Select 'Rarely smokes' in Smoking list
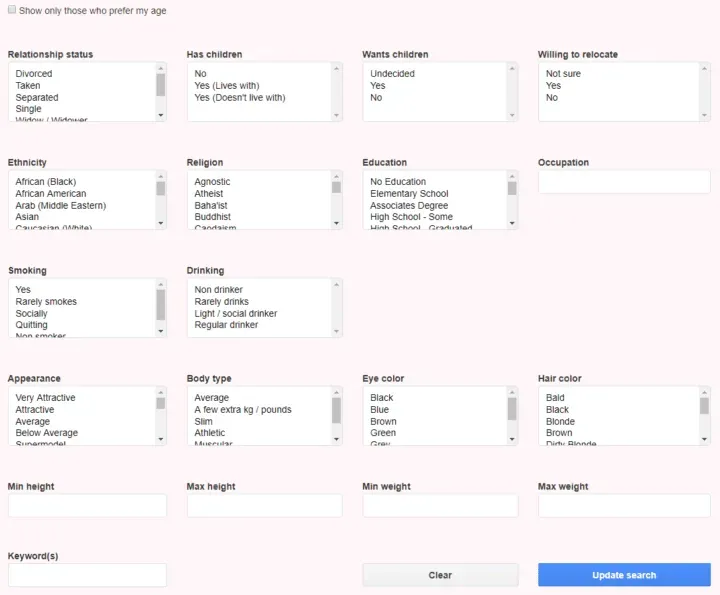 coord(46,302)
